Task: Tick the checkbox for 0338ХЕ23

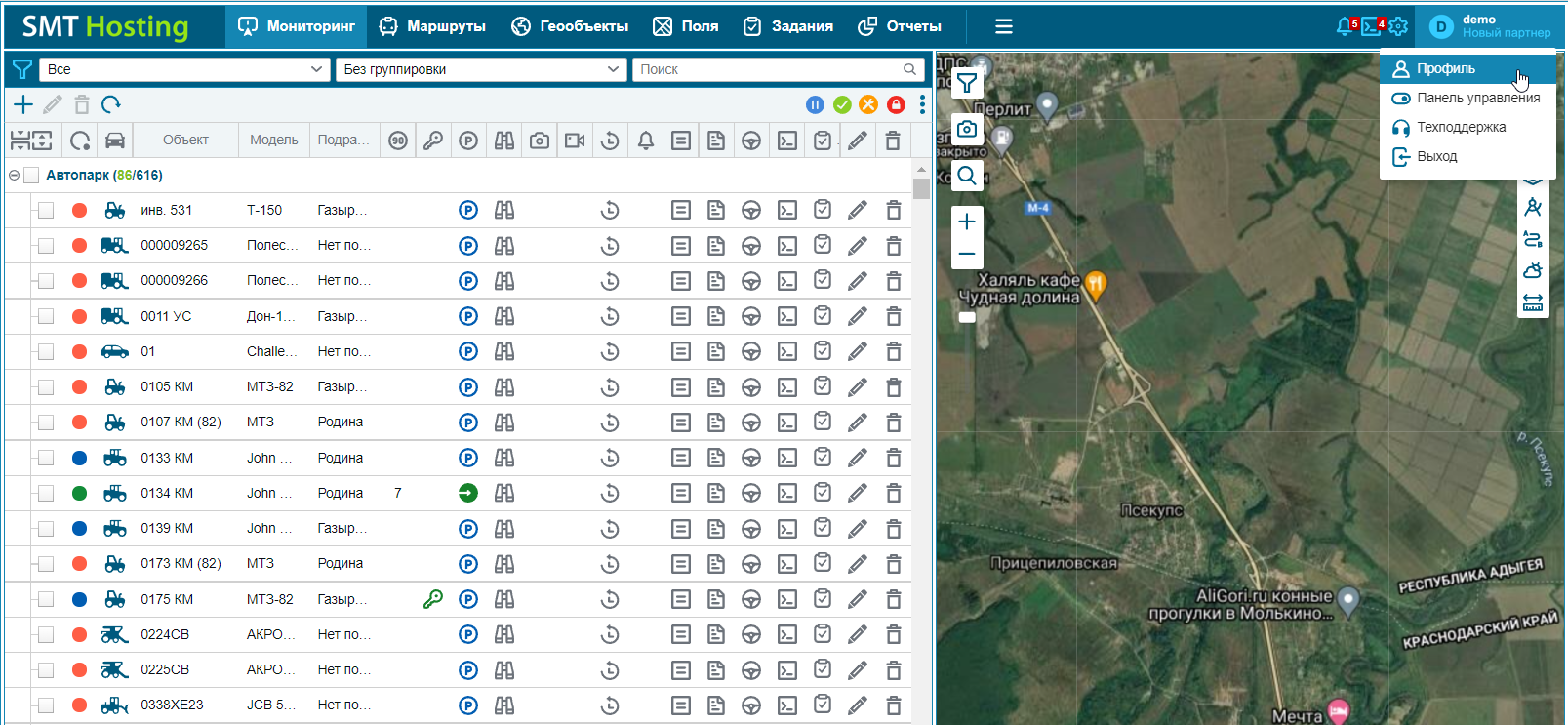Action: (x=46, y=705)
